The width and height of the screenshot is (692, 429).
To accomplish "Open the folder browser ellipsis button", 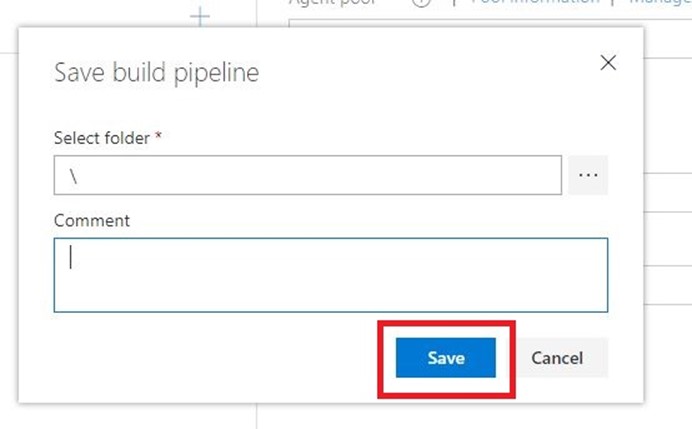I will click(588, 175).
